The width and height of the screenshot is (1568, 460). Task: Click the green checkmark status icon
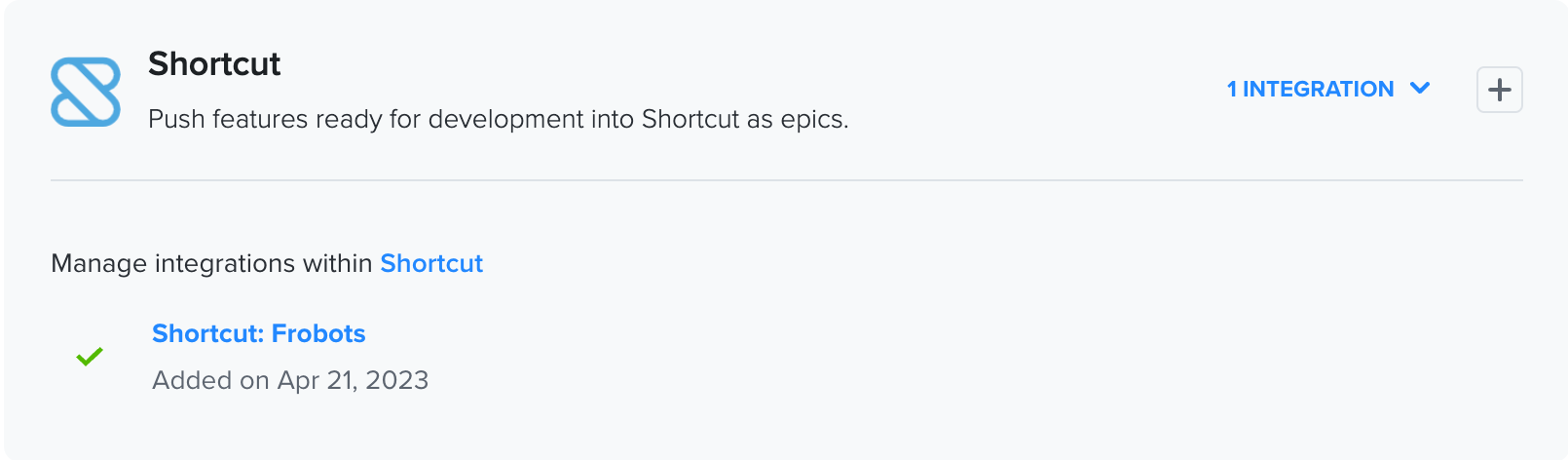(x=90, y=357)
